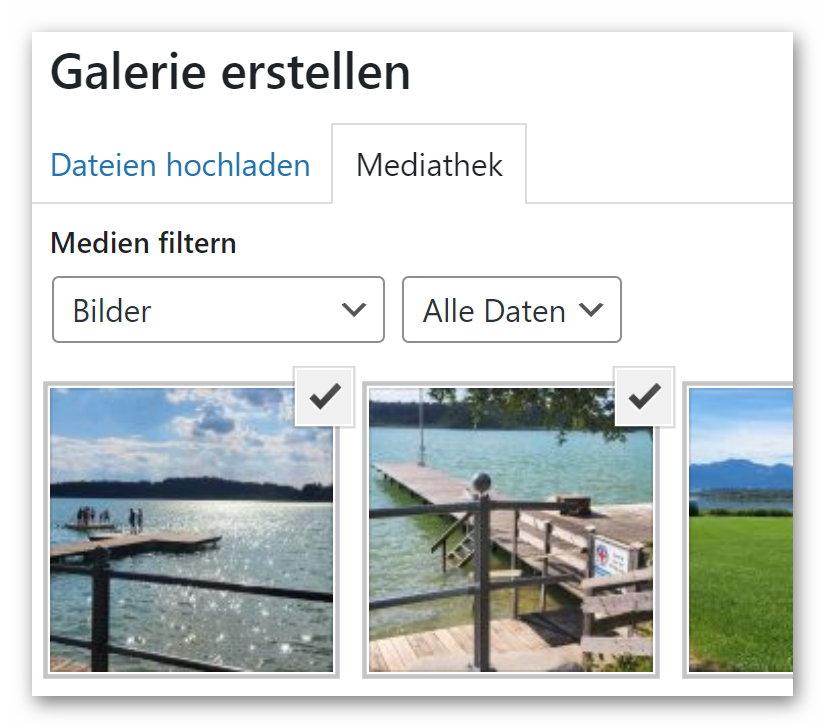The height and width of the screenshot is (728, 825).
Task: Open the Bilder media type dropdown
Action: pos(217,310)
